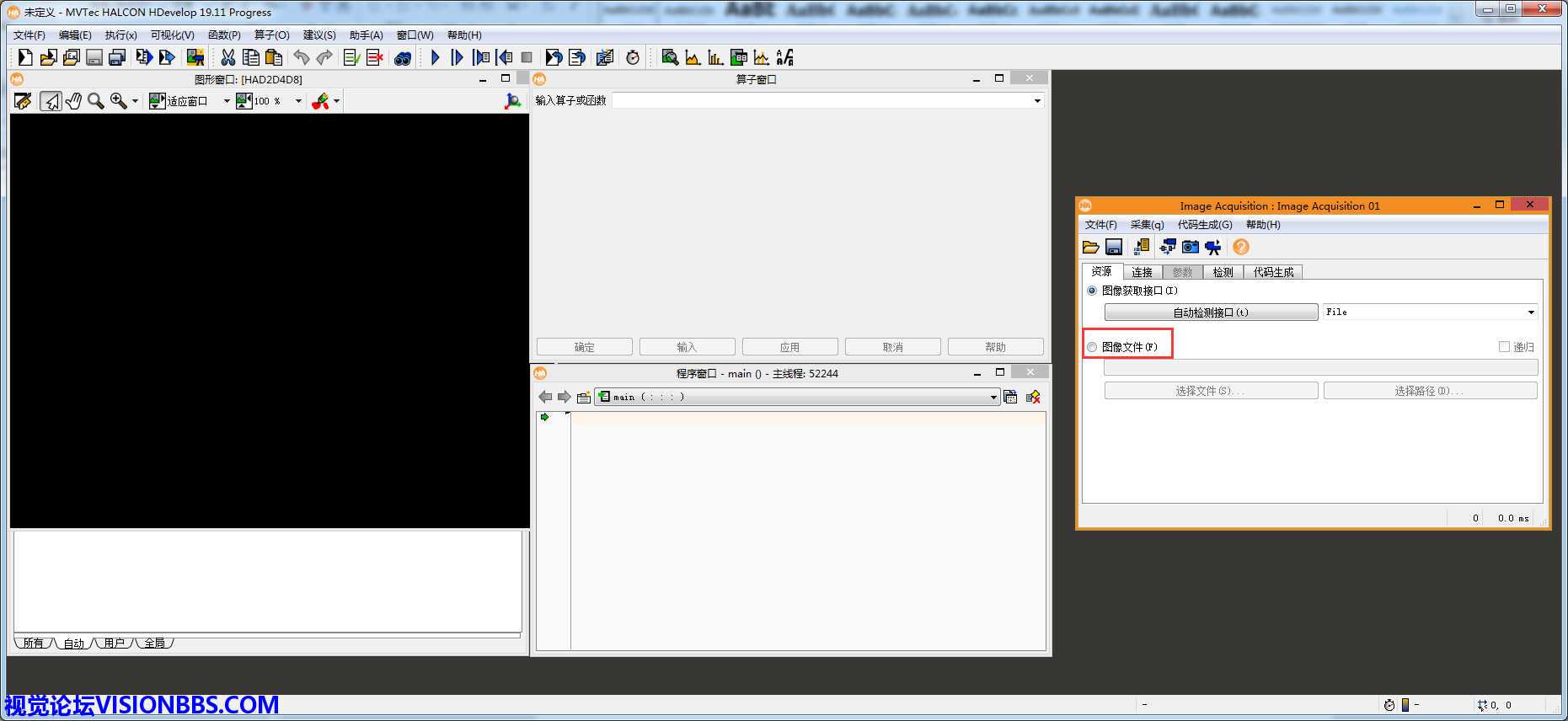
Task: Click the Paste clipboard icon
Action: click(x=273, y=57)
